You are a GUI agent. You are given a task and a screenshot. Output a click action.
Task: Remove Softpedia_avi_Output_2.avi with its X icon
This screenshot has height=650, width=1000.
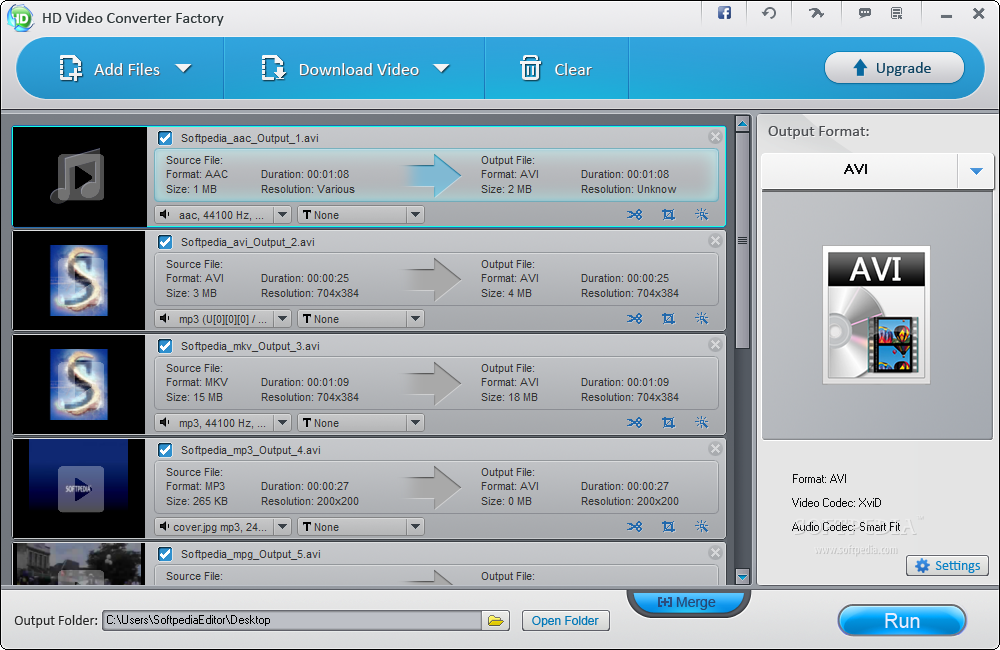[x=715, y=240]
